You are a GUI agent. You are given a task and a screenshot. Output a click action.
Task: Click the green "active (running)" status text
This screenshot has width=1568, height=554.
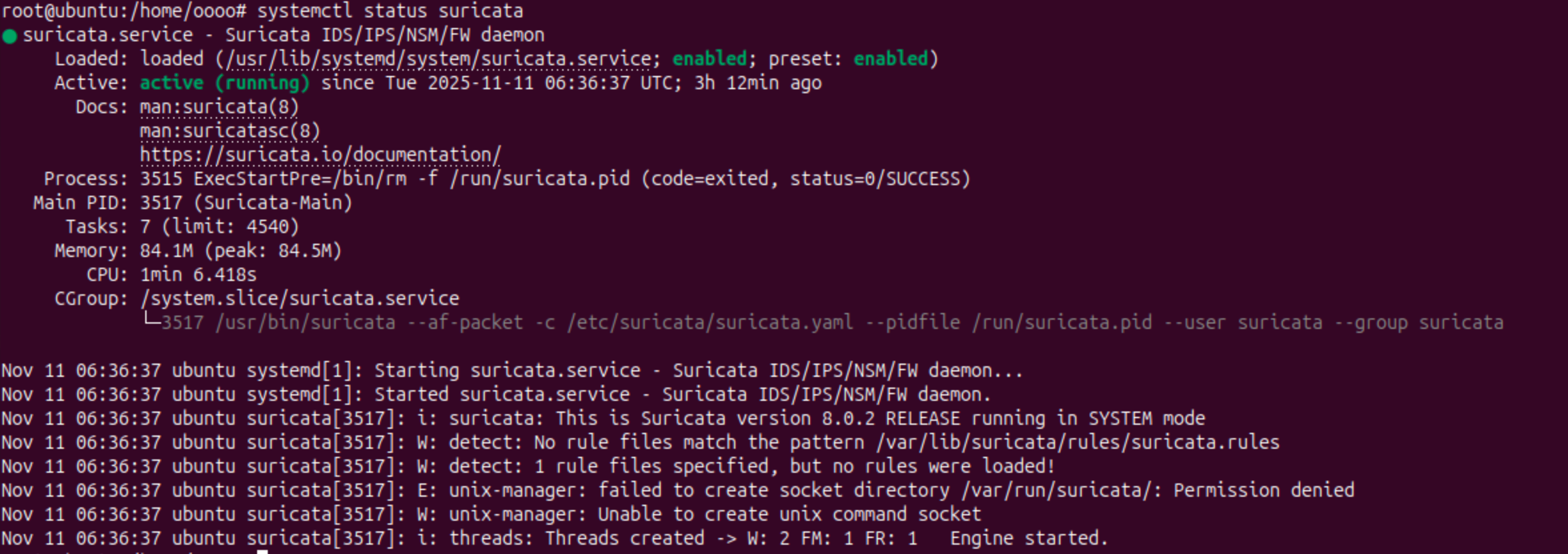click(224, 83)
